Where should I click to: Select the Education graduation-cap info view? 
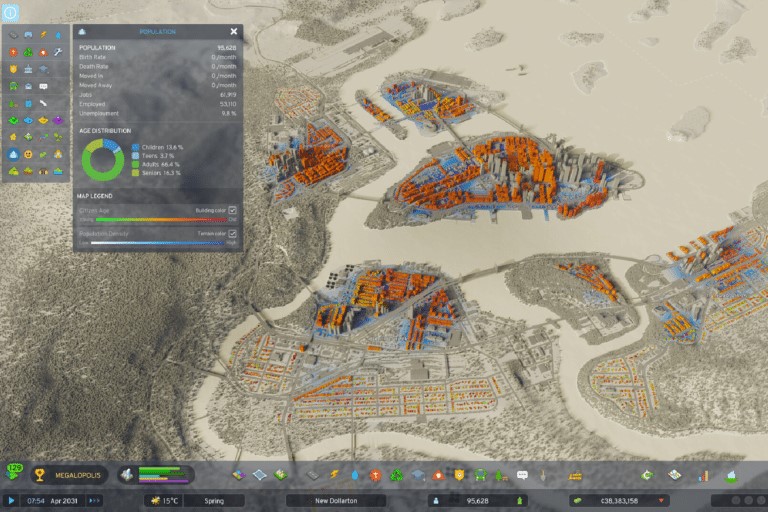44,69
